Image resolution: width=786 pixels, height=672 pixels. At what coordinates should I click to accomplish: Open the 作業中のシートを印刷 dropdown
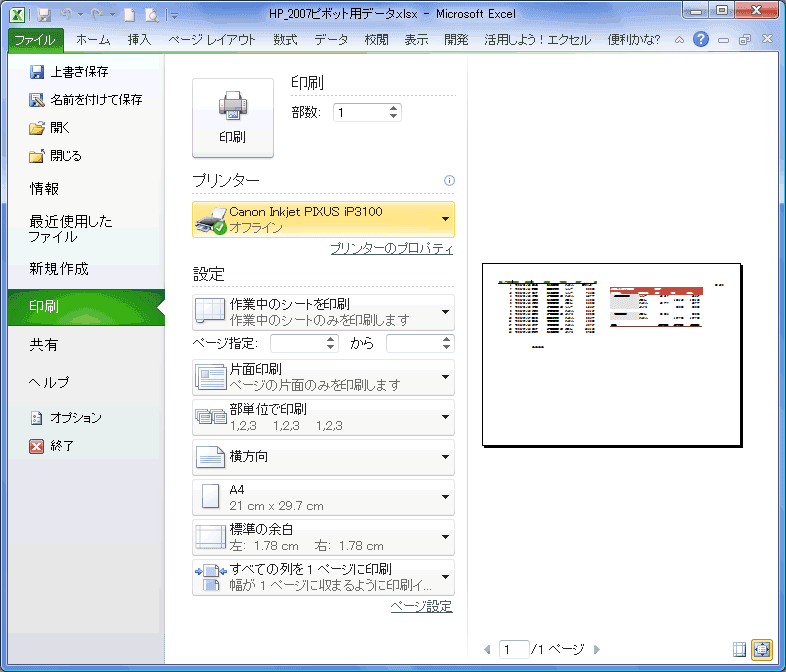click(323, 312)
